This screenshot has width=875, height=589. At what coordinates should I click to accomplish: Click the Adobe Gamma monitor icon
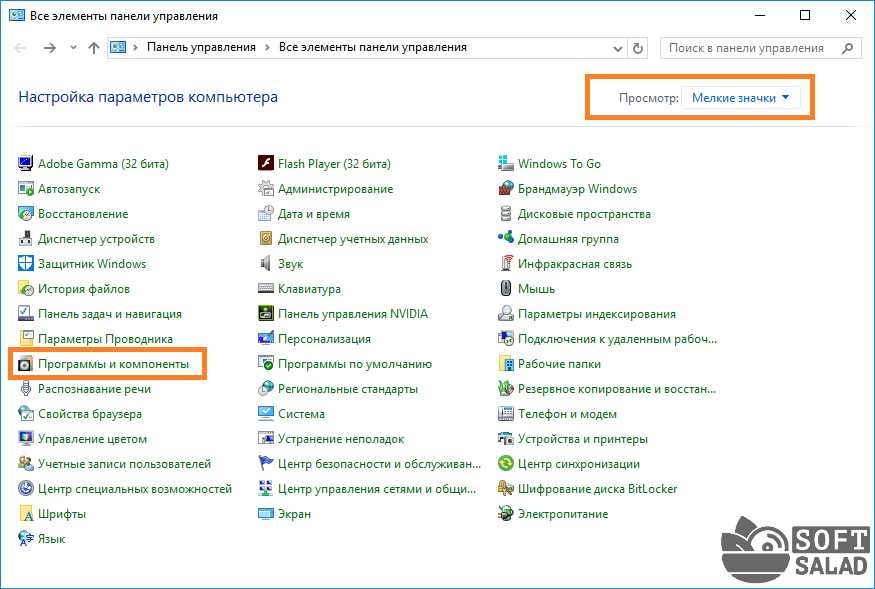26,164
